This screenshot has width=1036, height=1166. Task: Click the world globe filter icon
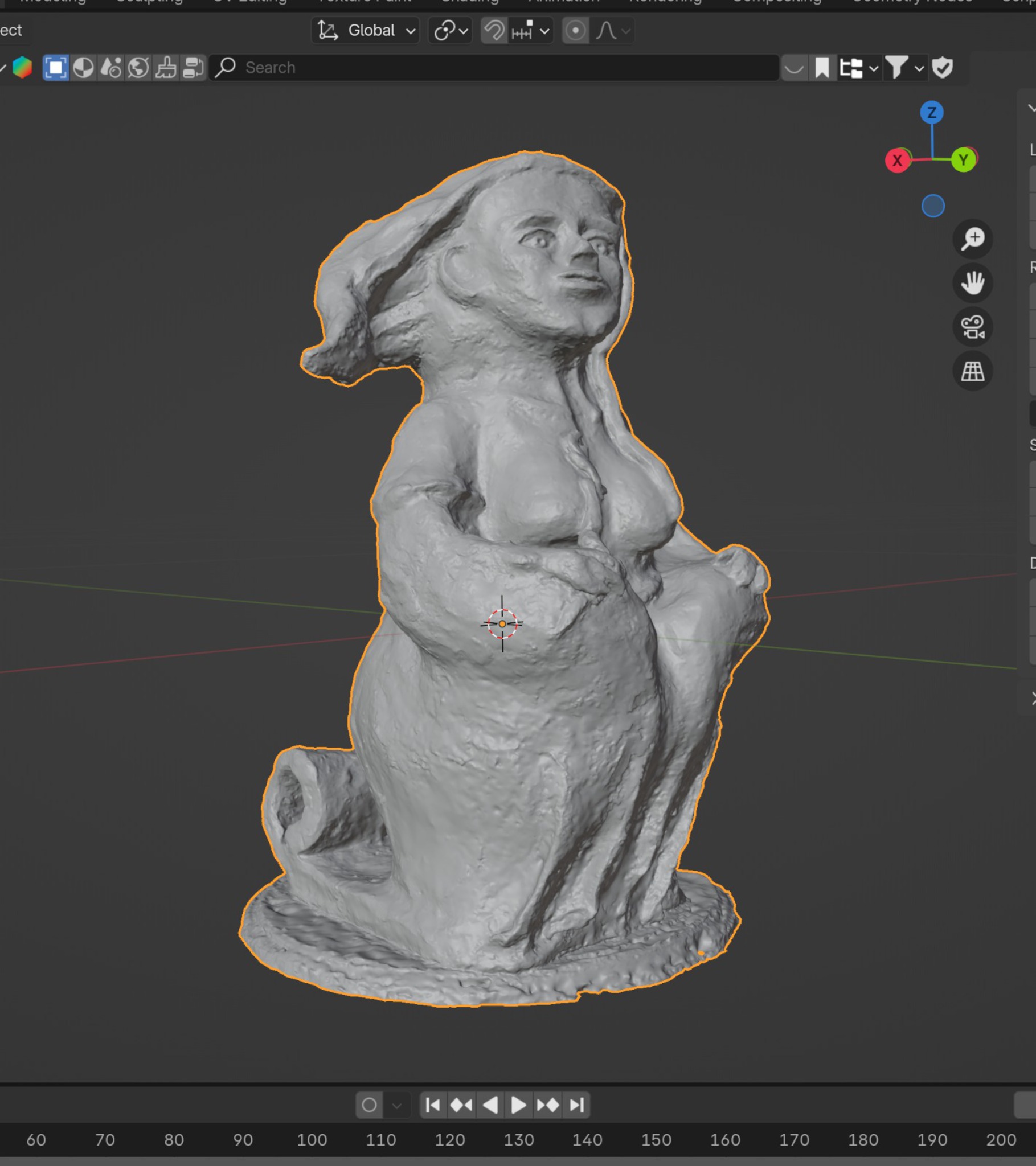click(138, 68)
